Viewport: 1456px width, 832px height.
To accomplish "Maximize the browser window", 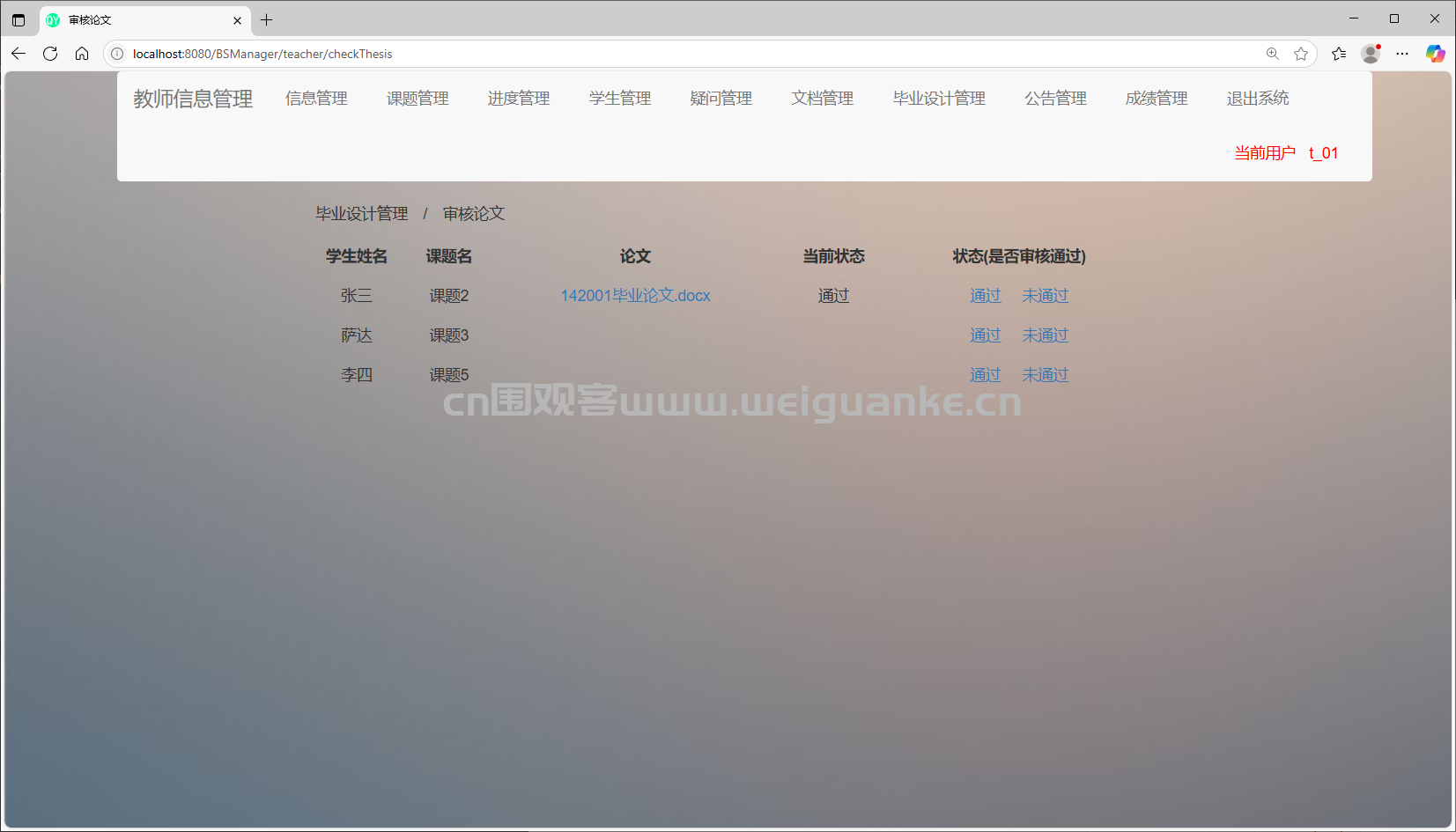I will tap(1394, 18).
